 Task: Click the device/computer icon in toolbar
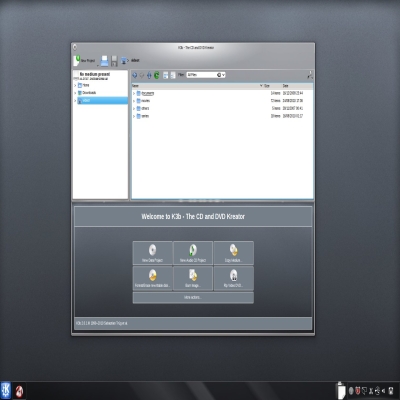pyautogui.click(x=124, y=61)
